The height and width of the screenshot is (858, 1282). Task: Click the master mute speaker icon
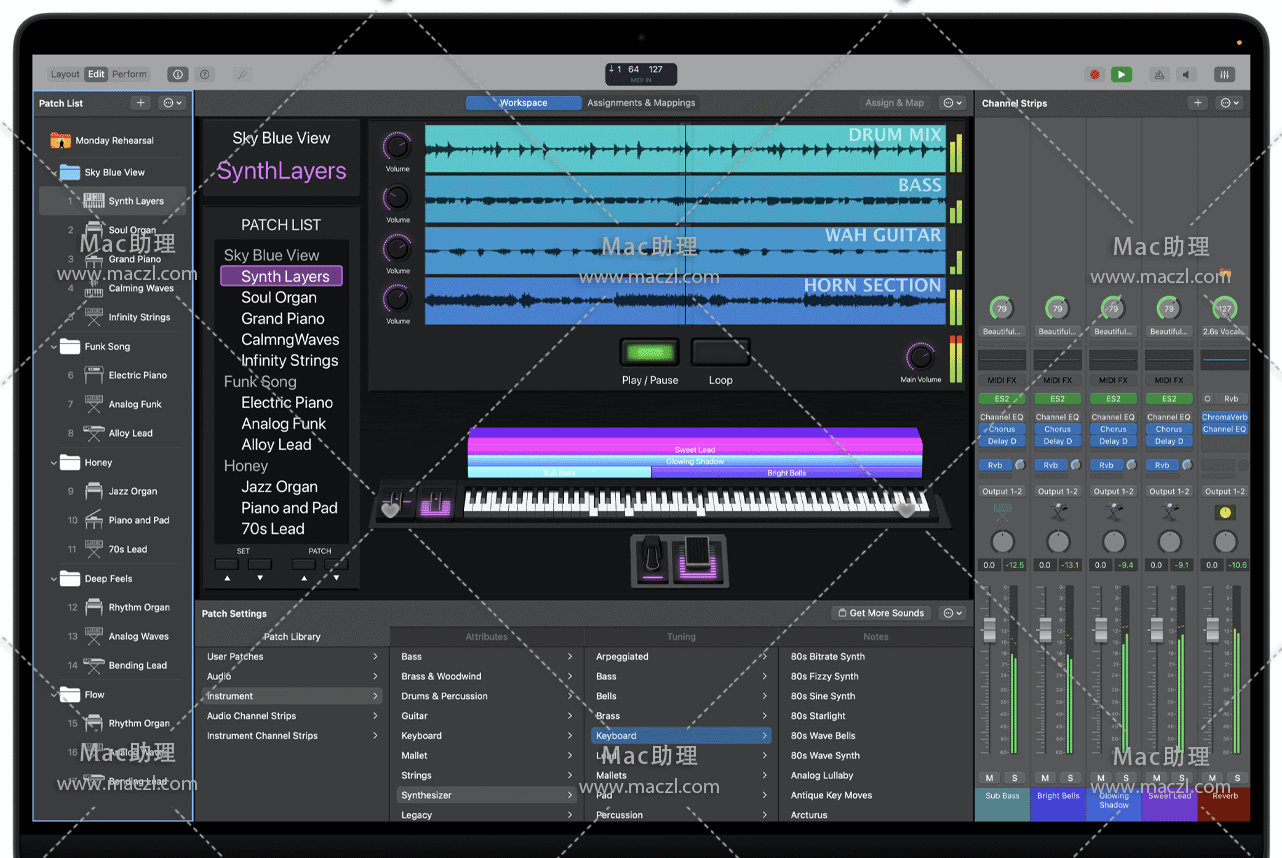(1187, 74)
